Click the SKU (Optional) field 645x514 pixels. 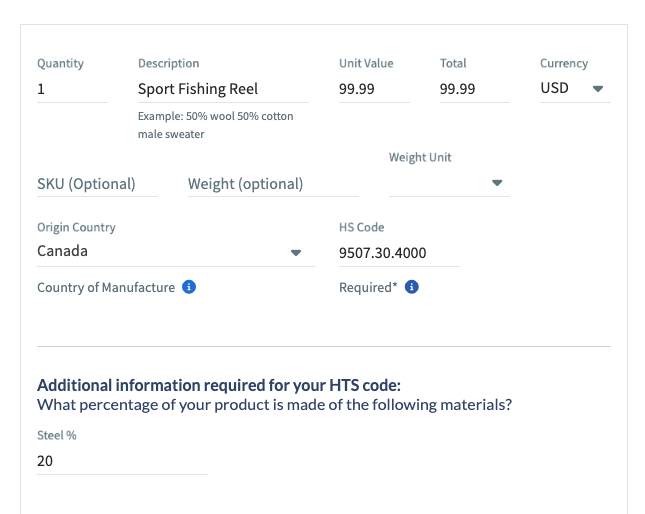pos(97,183)
